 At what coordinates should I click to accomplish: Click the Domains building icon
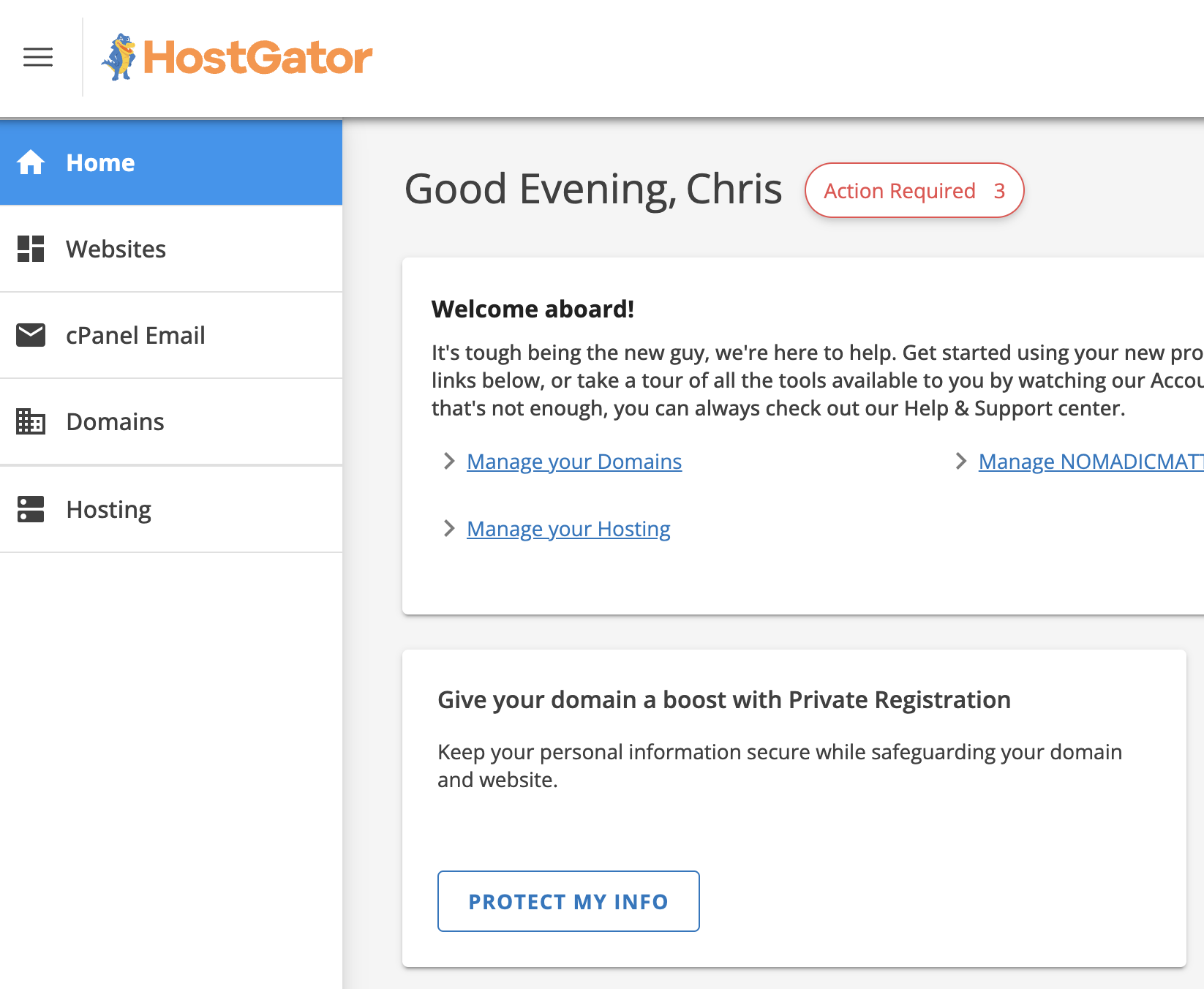pyautogui.click(x=30, y=421)
